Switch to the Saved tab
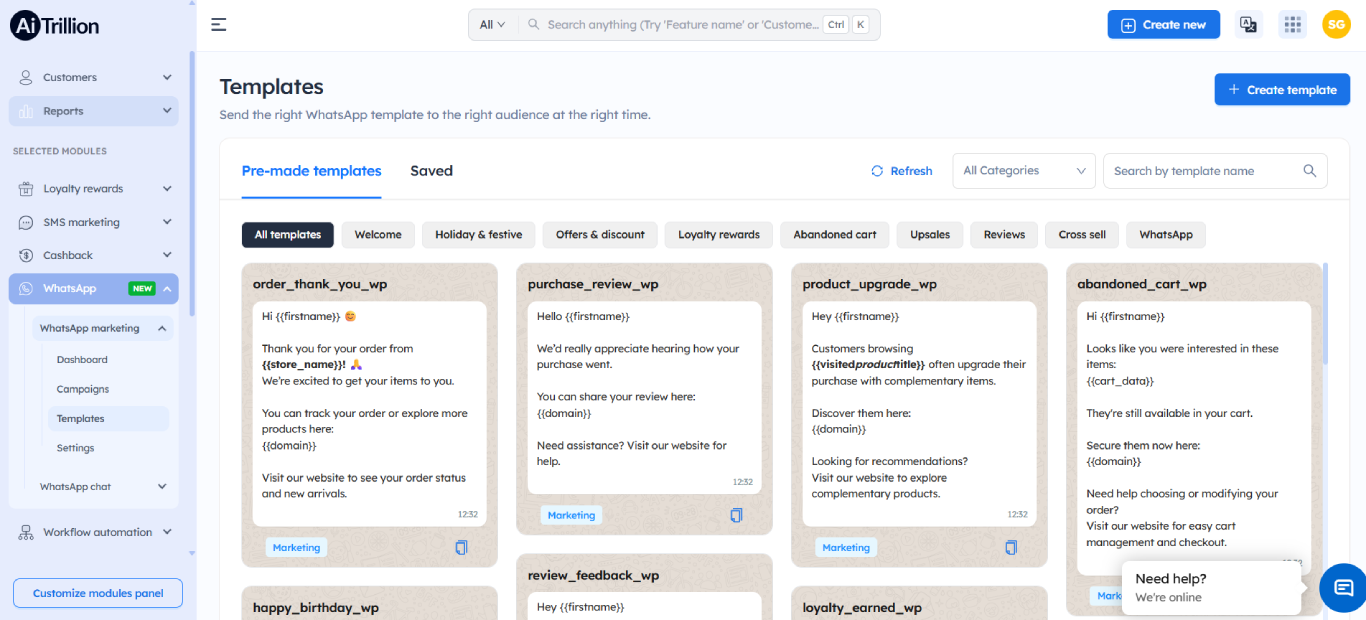This screenshot has height=620, width=1366. tap(431, 170)
